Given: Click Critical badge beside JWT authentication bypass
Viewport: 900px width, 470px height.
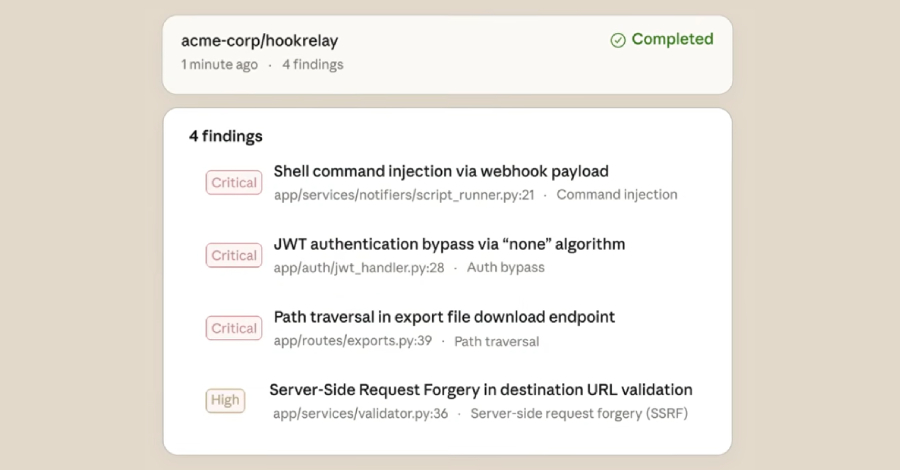Looking at the screenshot, I should click(x=234, y=255).
